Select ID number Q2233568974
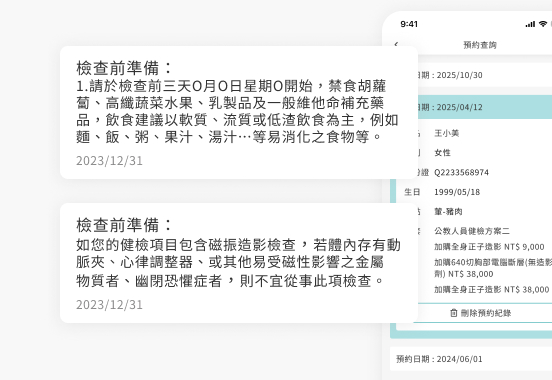552x380 pixels. [462, 172]
